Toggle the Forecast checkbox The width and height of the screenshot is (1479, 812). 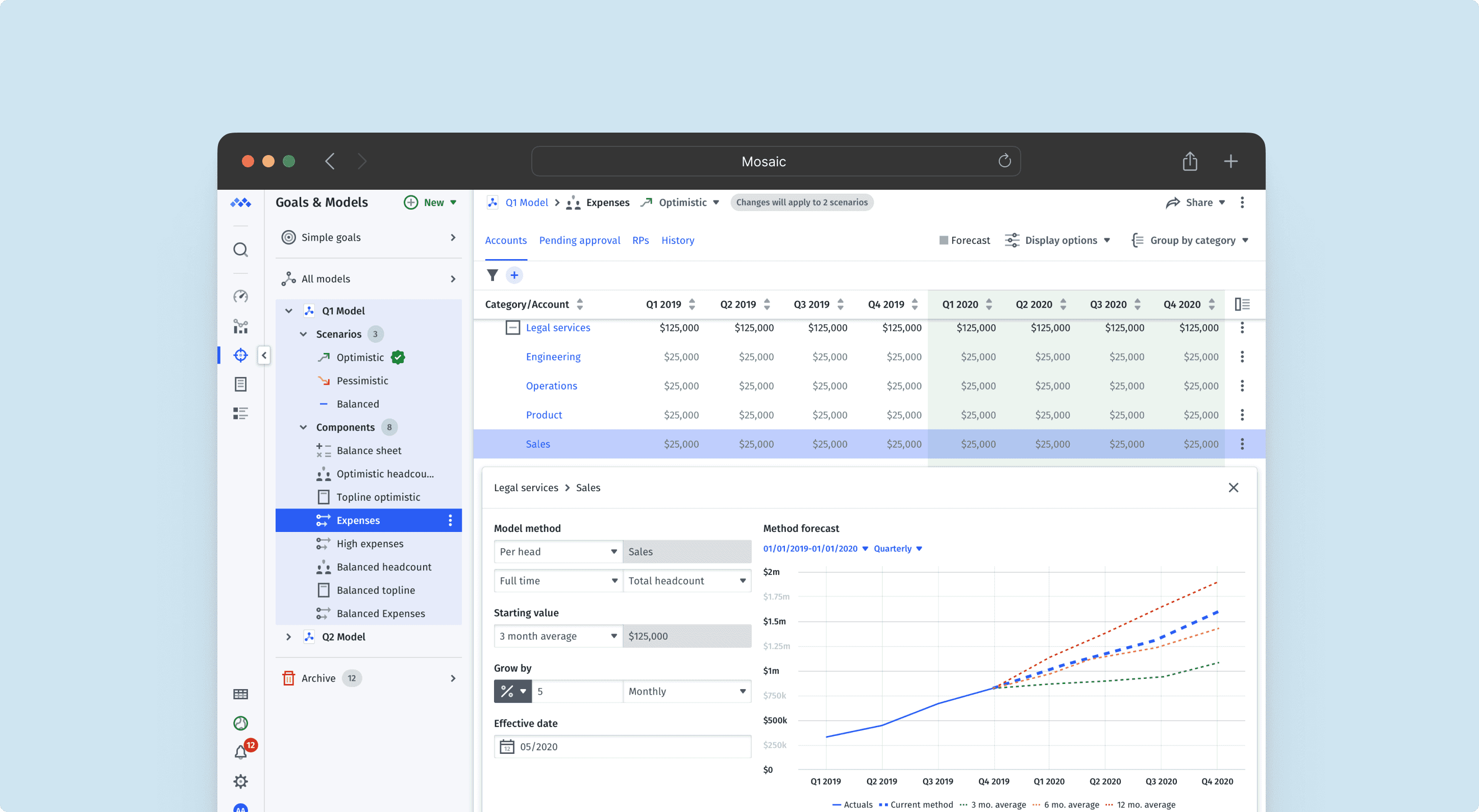point(943,240)
